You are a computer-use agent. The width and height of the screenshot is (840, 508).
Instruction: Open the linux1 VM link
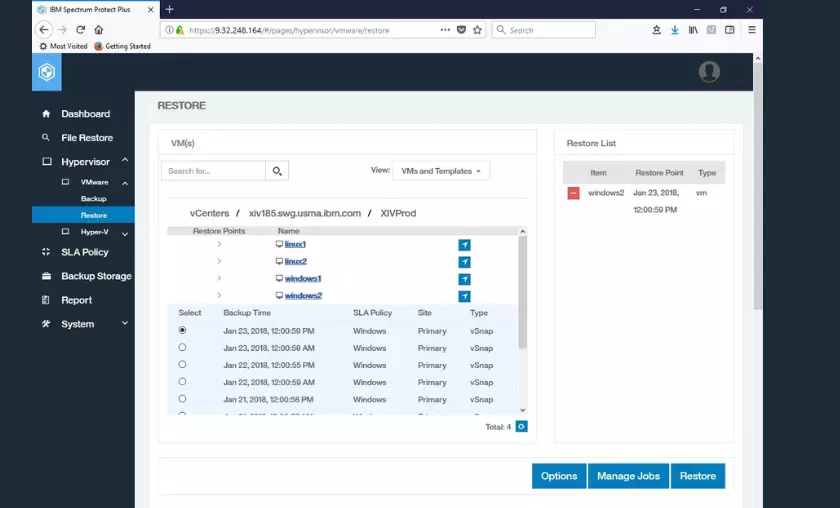[295, 244]
